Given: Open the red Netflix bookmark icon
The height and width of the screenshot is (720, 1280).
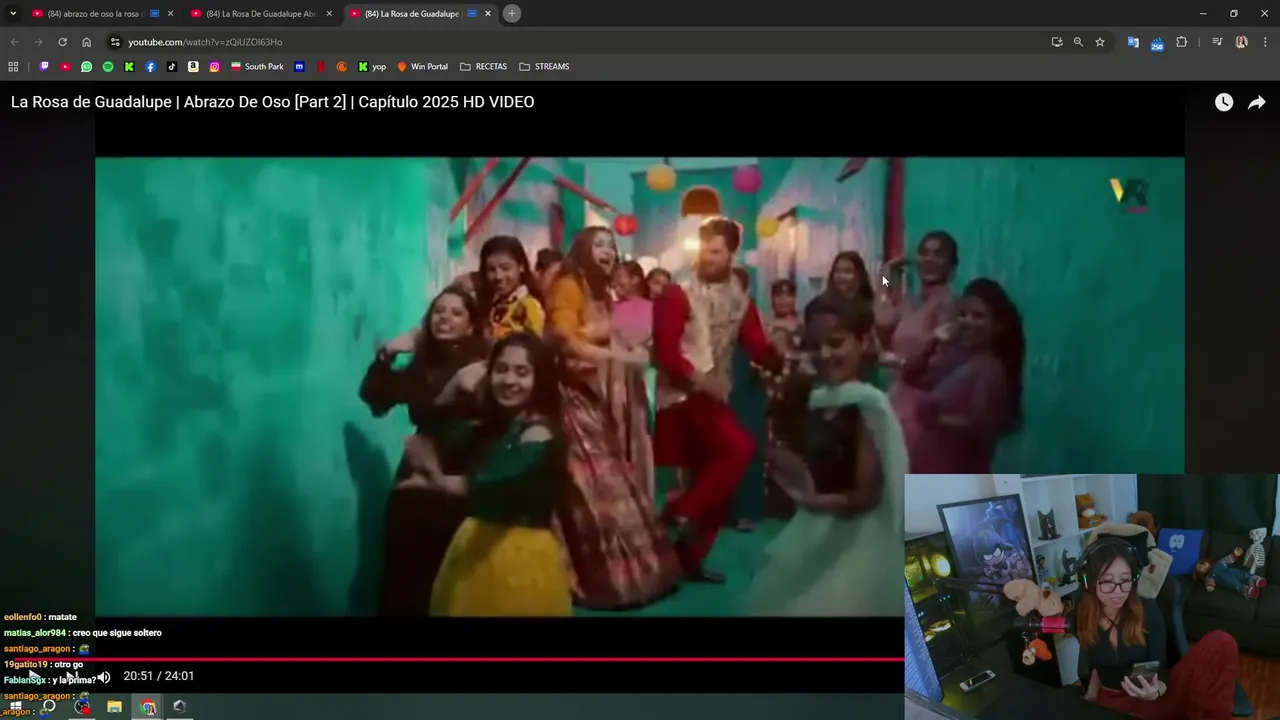Looking at the screenshot, I should (x=321, y=67).
